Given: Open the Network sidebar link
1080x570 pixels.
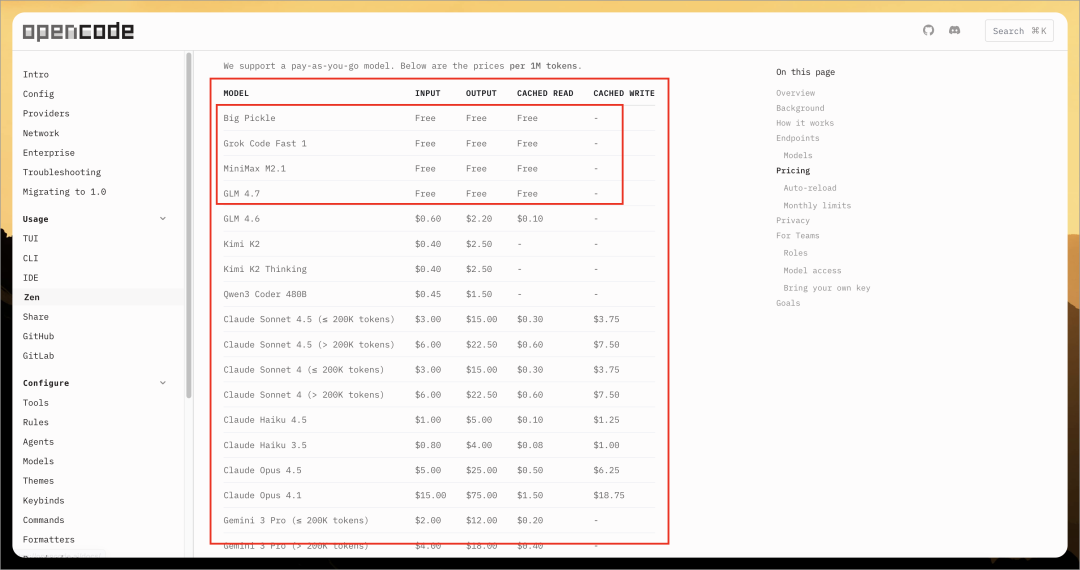Looking at the screenshot, I should coord(41,133).
